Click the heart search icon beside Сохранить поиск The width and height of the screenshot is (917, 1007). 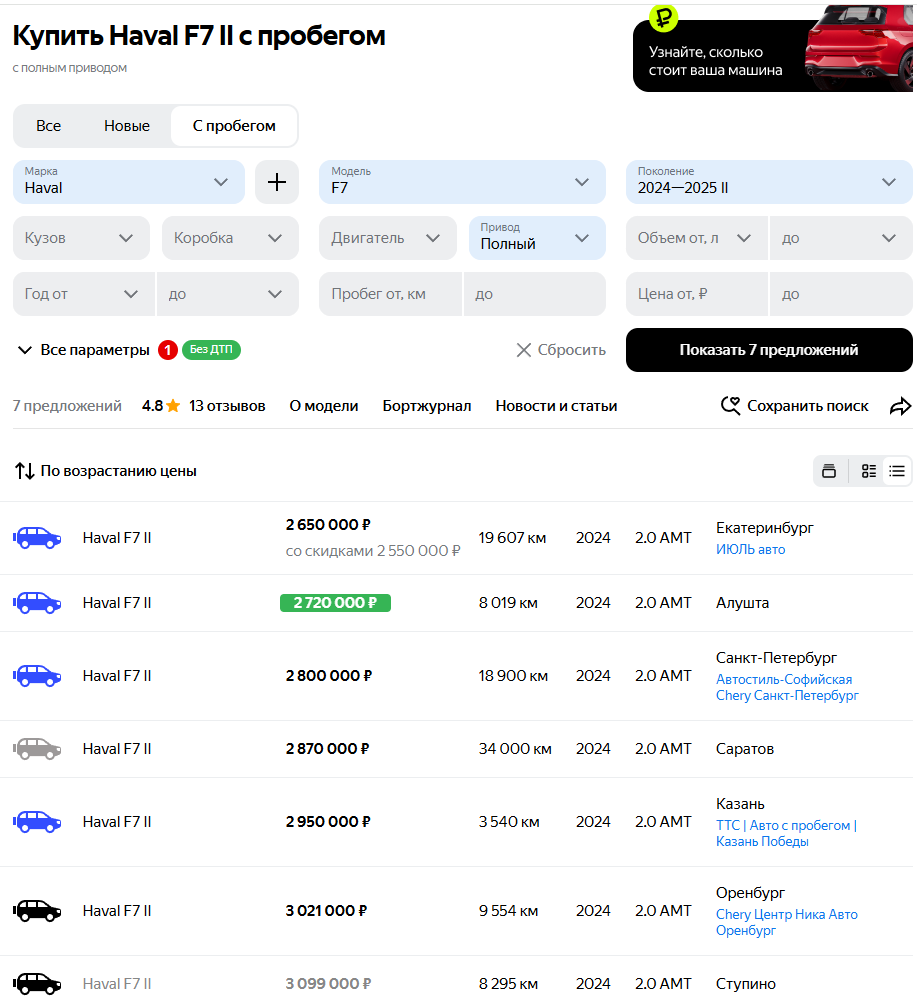pyautogui.click(x=730, y=406)
